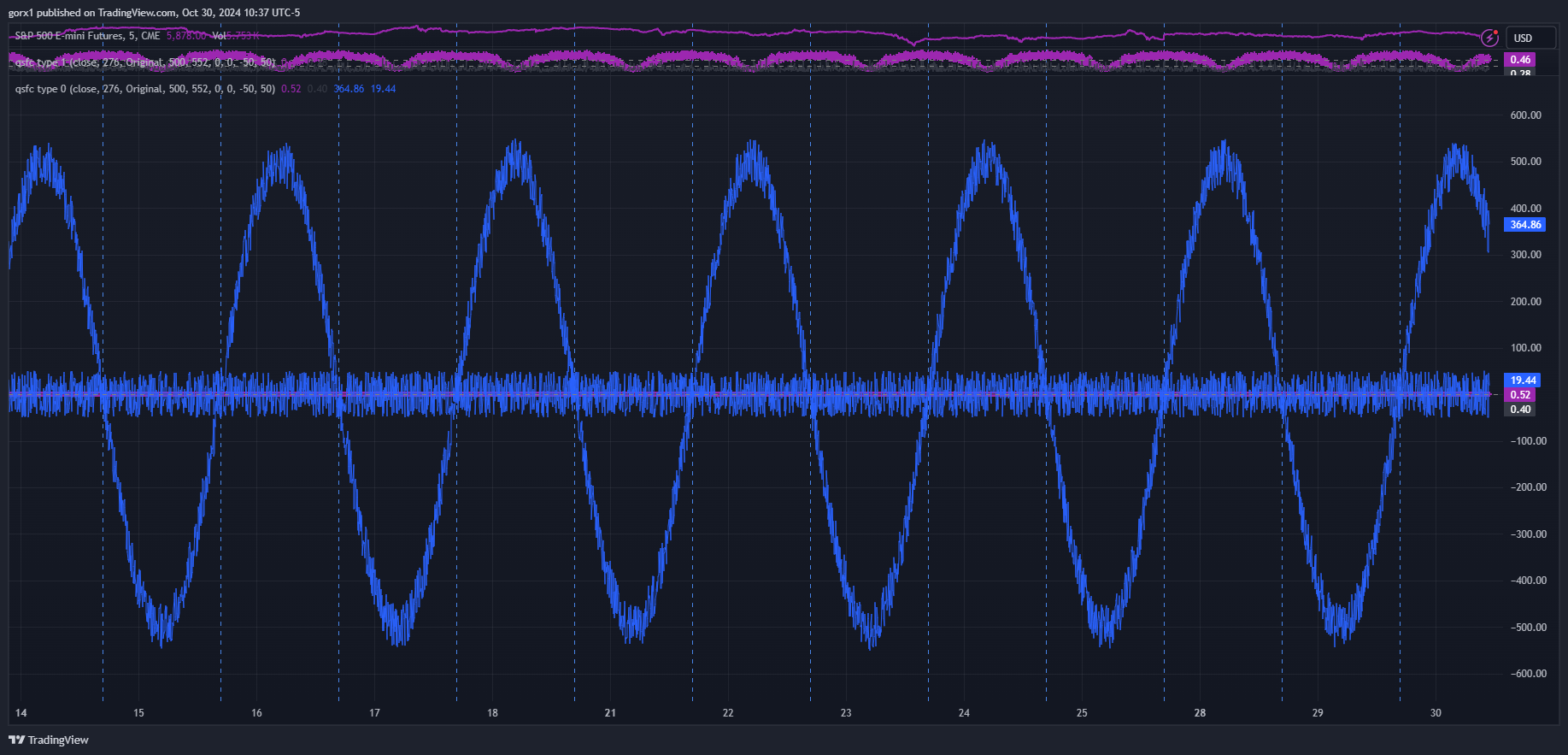
Task: Click the blue 364.86 price scale label
Action: click(1525, 225)
